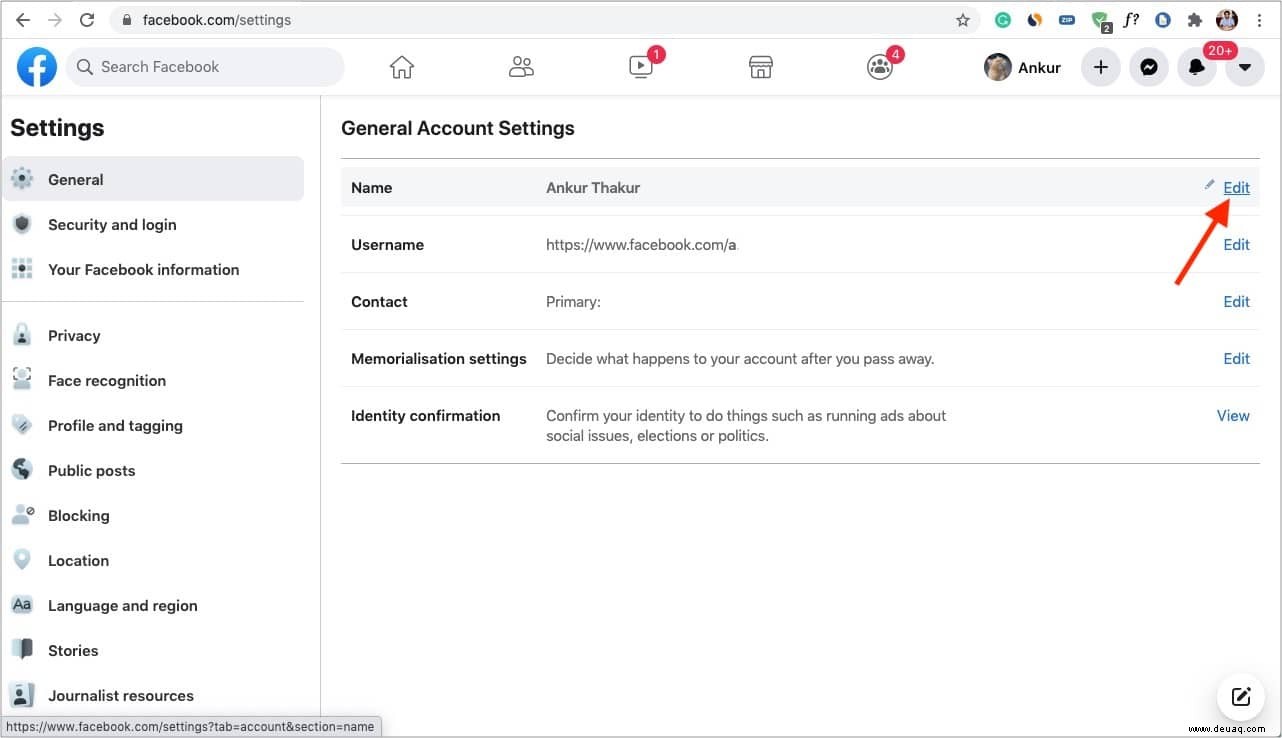Image resolution: width=1282 pixels, height=738 pixels.
Task: Open the Grammarly extension icon
Action: (1002, 20)
